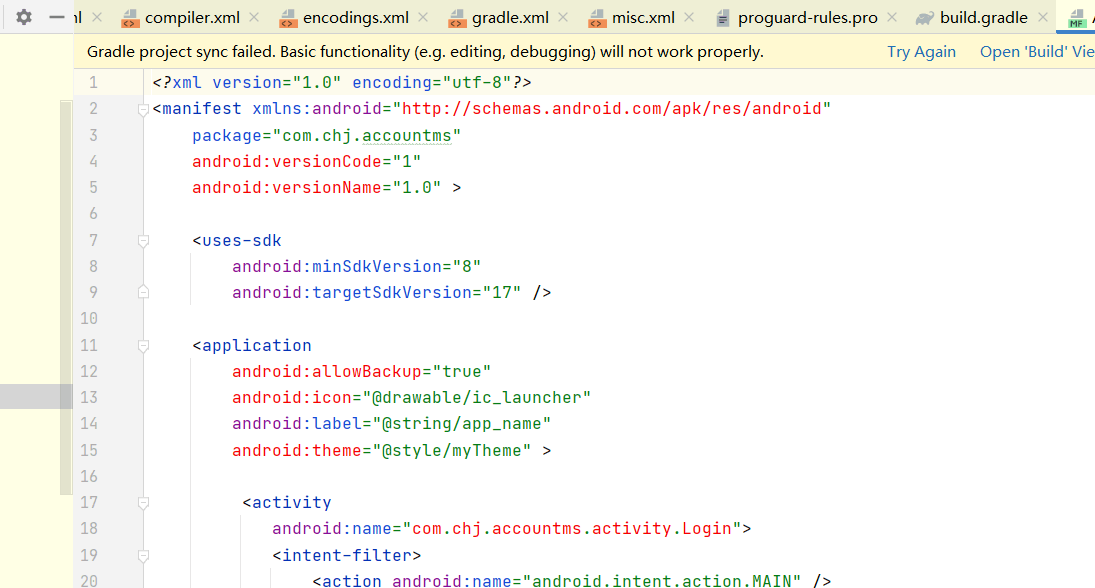Click the gradle.xml file icon
Viewport: 1095px width, 588px height.
point(457,18)
